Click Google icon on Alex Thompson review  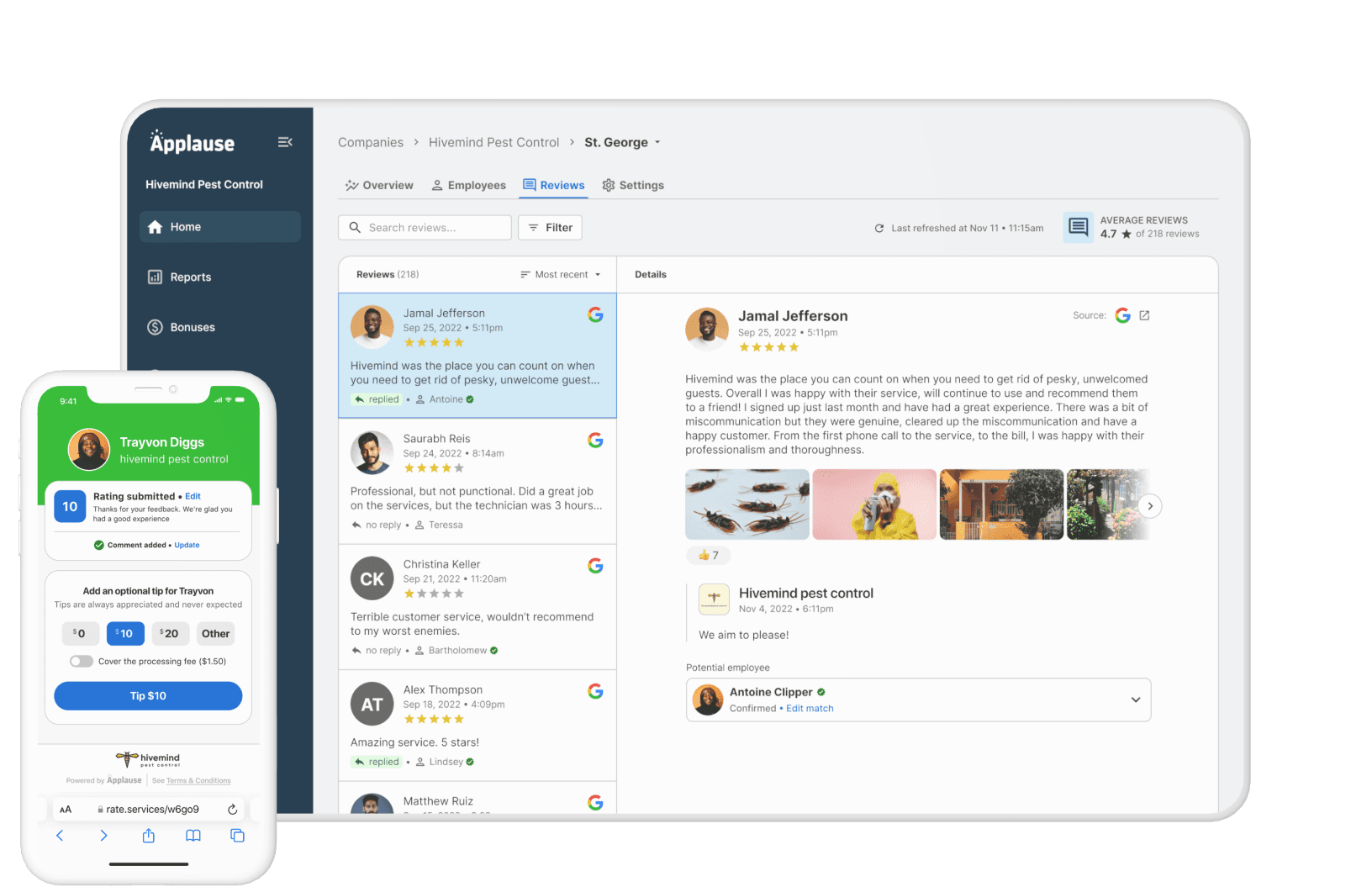click(x=595, y=691)
